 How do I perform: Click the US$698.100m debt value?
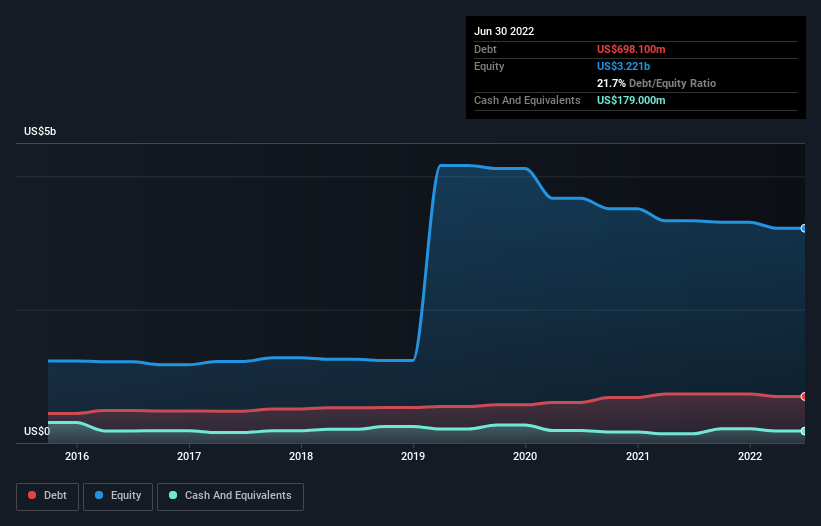631,49
